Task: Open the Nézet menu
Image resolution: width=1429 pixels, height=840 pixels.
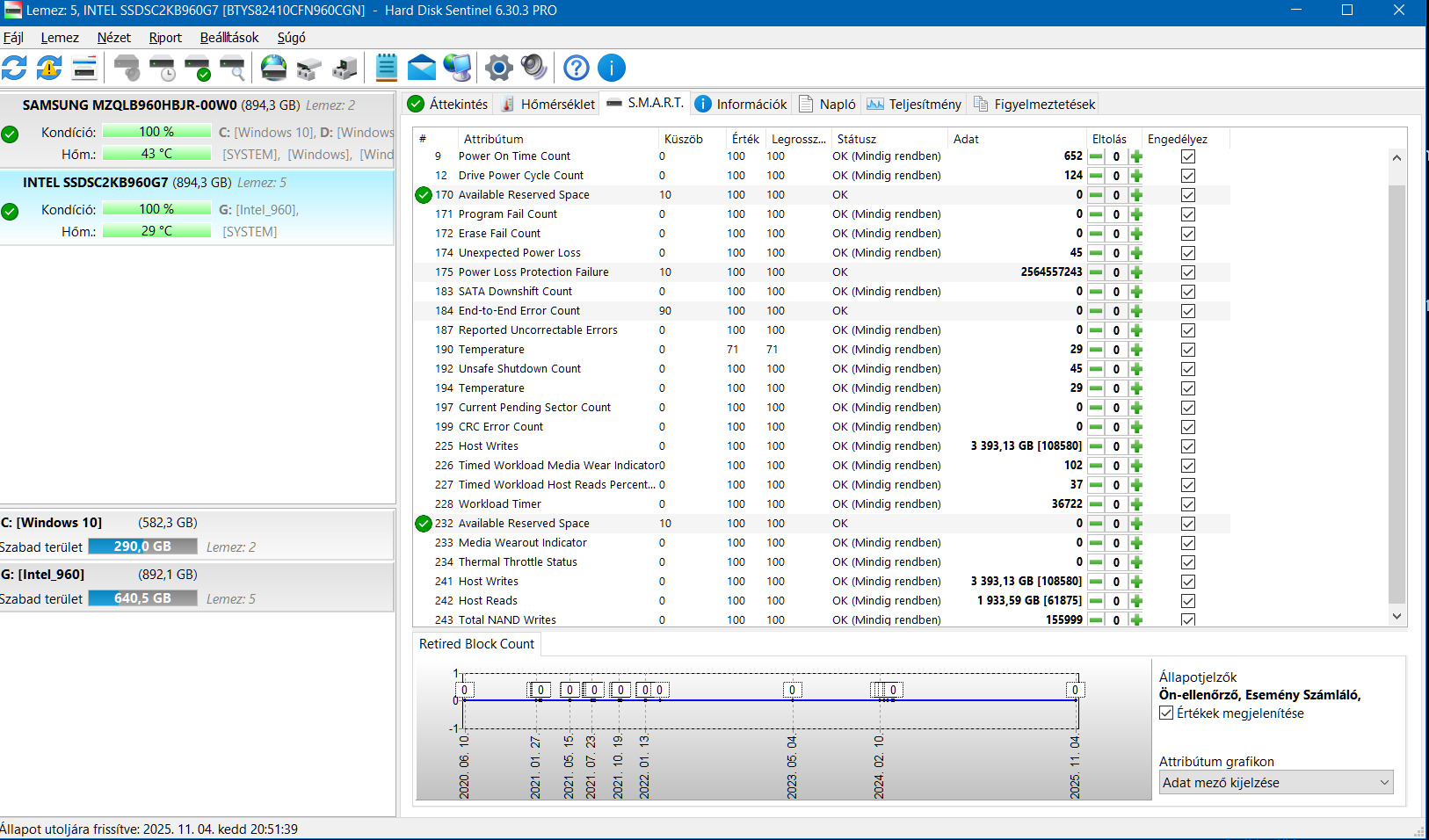Action: pyautogui.click(x=114, y=38)
